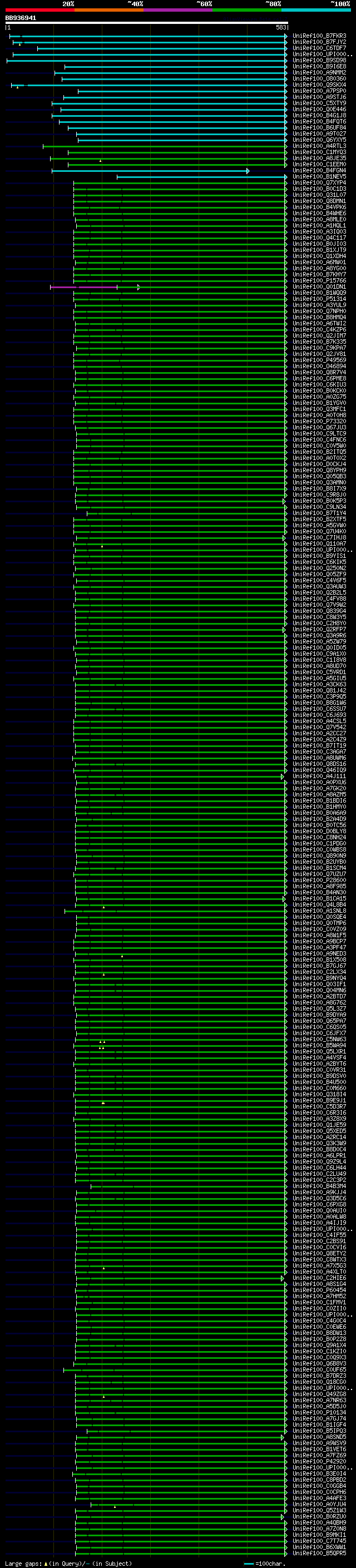
Task: Select hit label UniRef100_C1EEM0
Action: click(319, 164)
